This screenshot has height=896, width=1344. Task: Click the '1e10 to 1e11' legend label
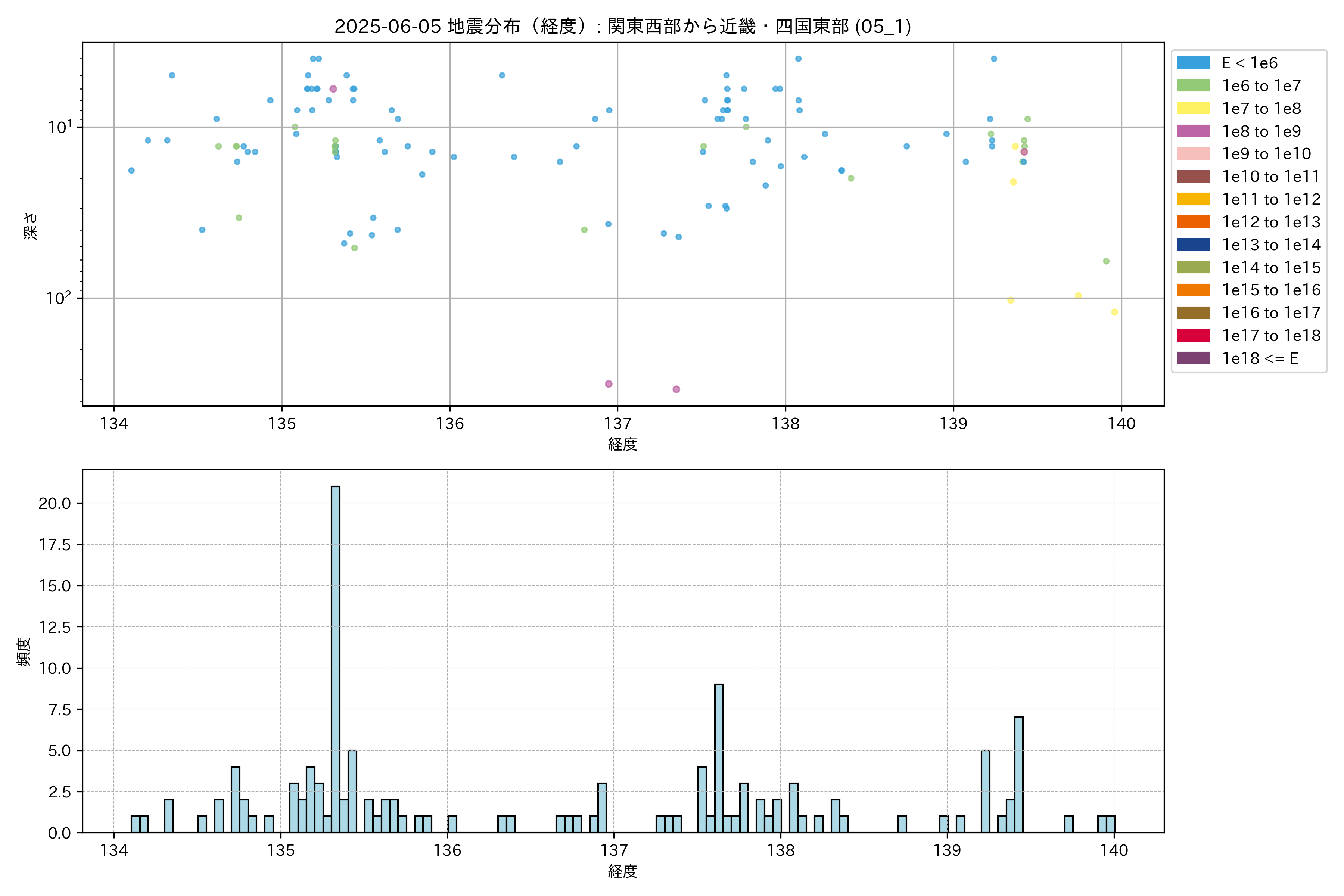coord(1271,177)
